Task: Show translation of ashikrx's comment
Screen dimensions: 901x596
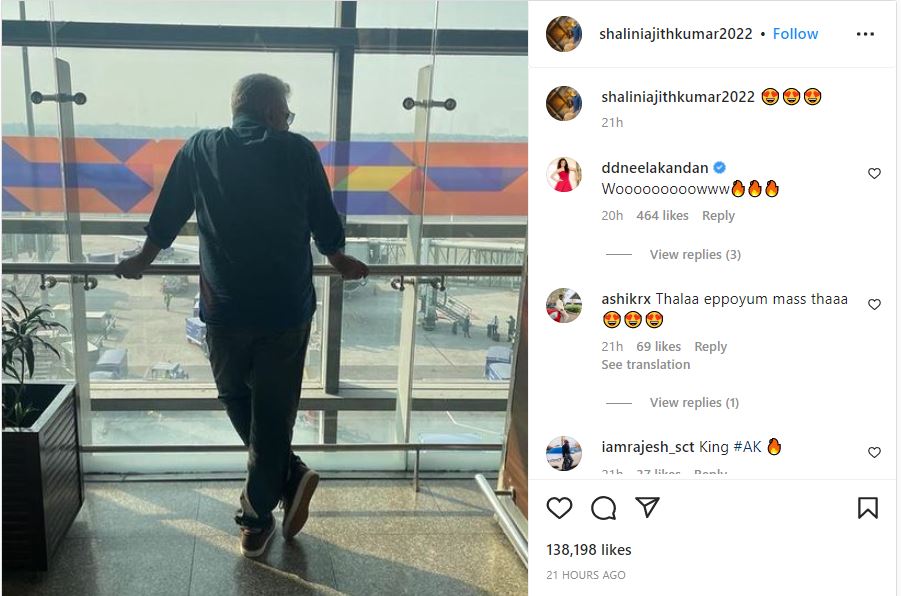Action: [646, 364]
